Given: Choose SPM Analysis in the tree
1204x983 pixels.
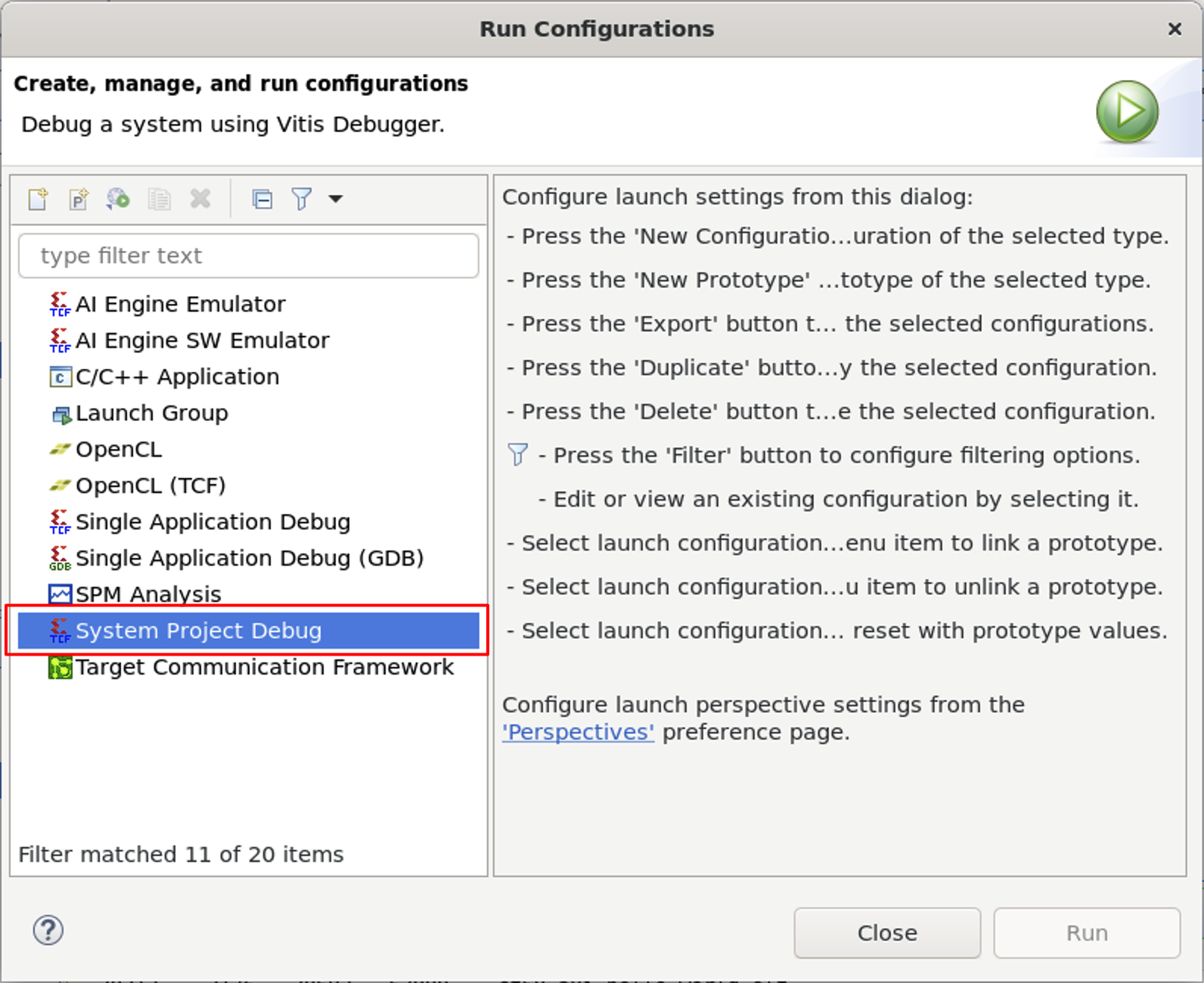Looking at the screenshot, I should (148, 594).
